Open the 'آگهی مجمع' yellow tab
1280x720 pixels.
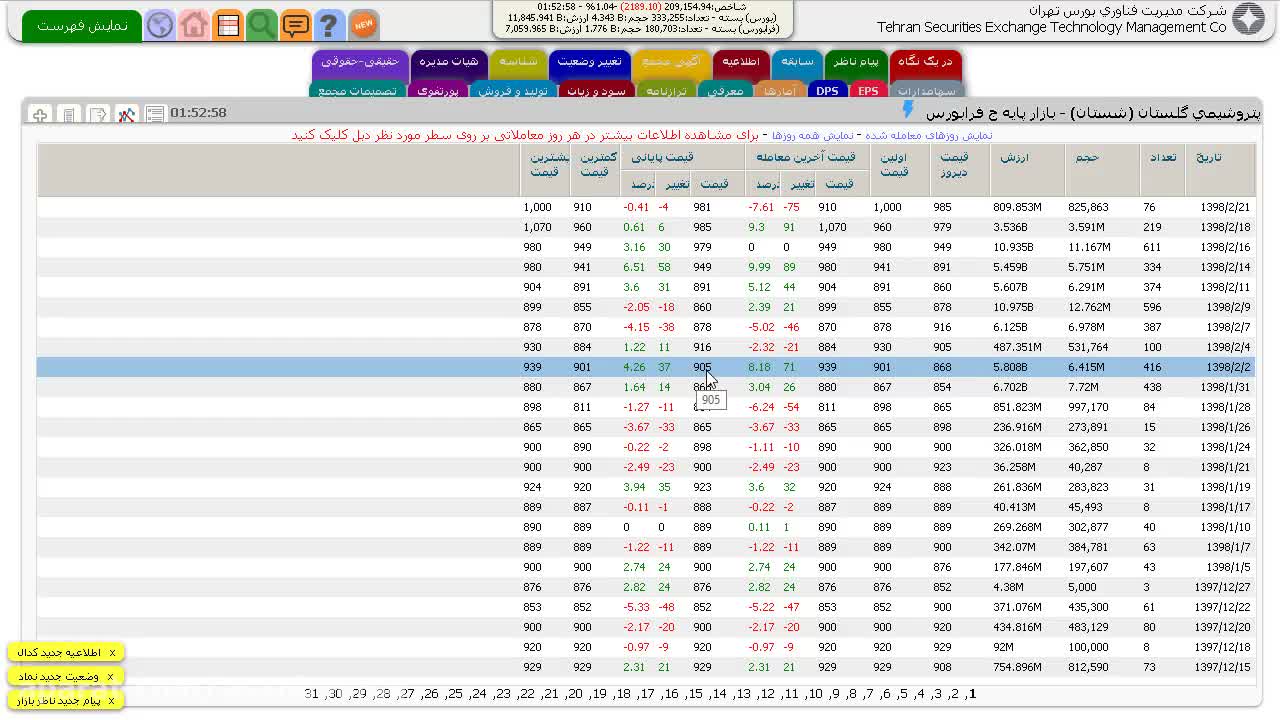(671, 64)
